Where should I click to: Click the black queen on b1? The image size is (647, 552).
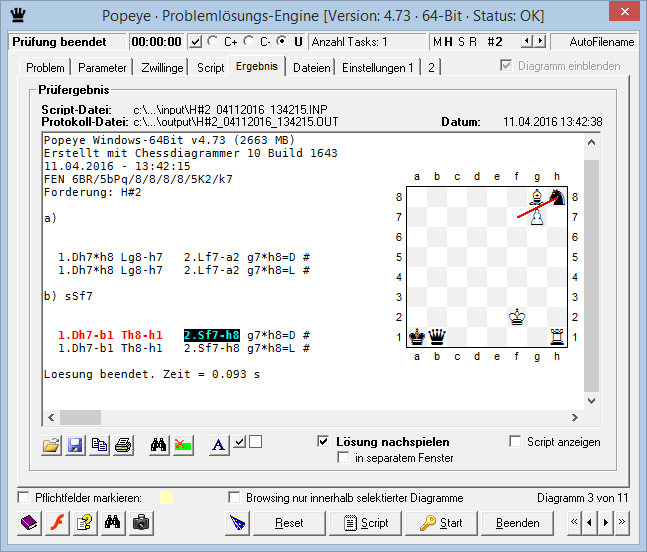[x=437, y=337]
